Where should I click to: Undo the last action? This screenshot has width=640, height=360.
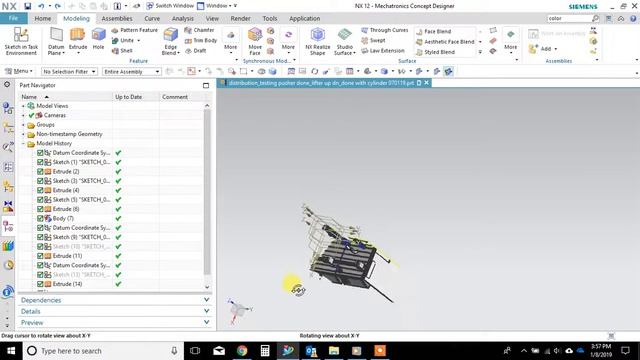coord(41,6)
